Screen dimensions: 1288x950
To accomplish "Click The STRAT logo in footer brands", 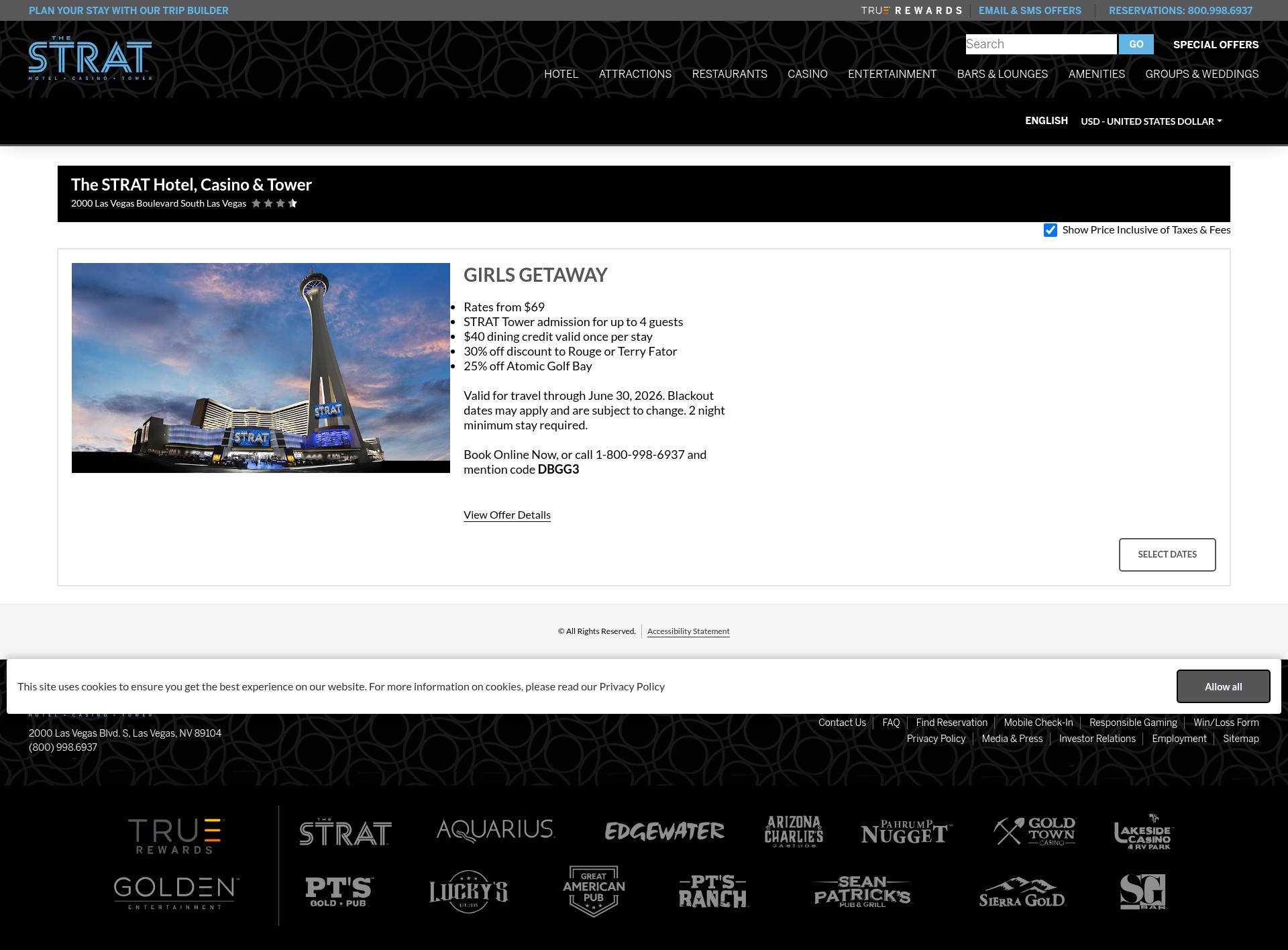I will [345, 832].
